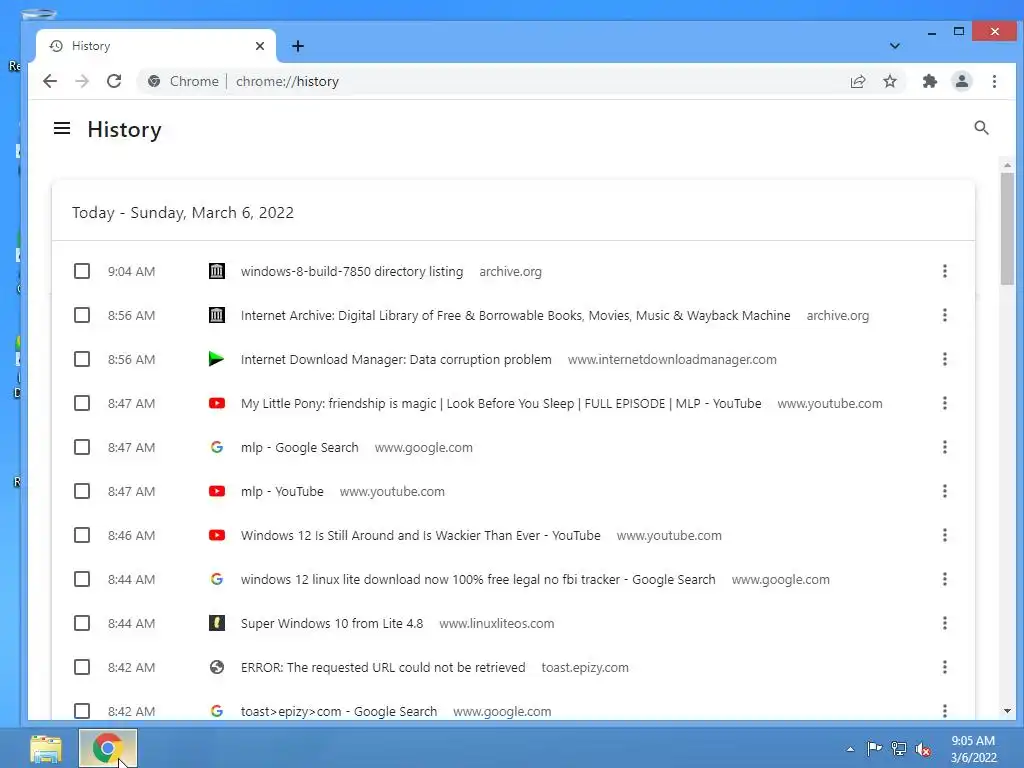Open more actions for mlp - Google Search
This screenshot has height=768, width=1024.
[x=944, y=447]
